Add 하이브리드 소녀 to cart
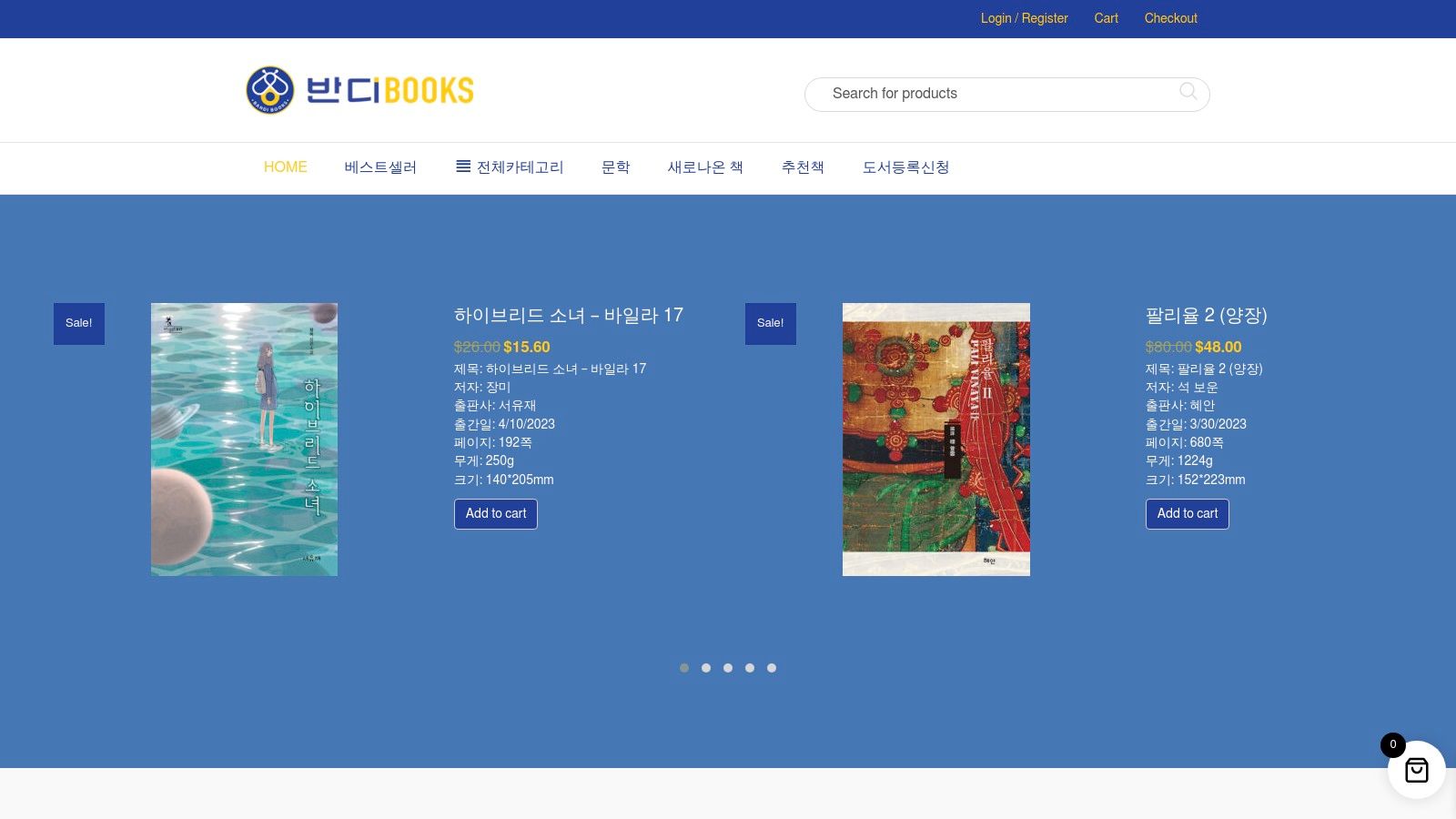Image resolution: width=1456 pixels, height=819 pixels. 496,514
